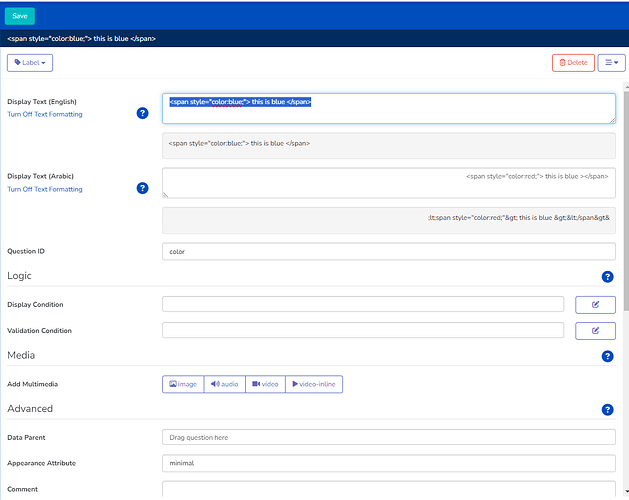Edit the Validation Condition with pencil button
Viewport: 629px width, 500px height.
[595, 331]
